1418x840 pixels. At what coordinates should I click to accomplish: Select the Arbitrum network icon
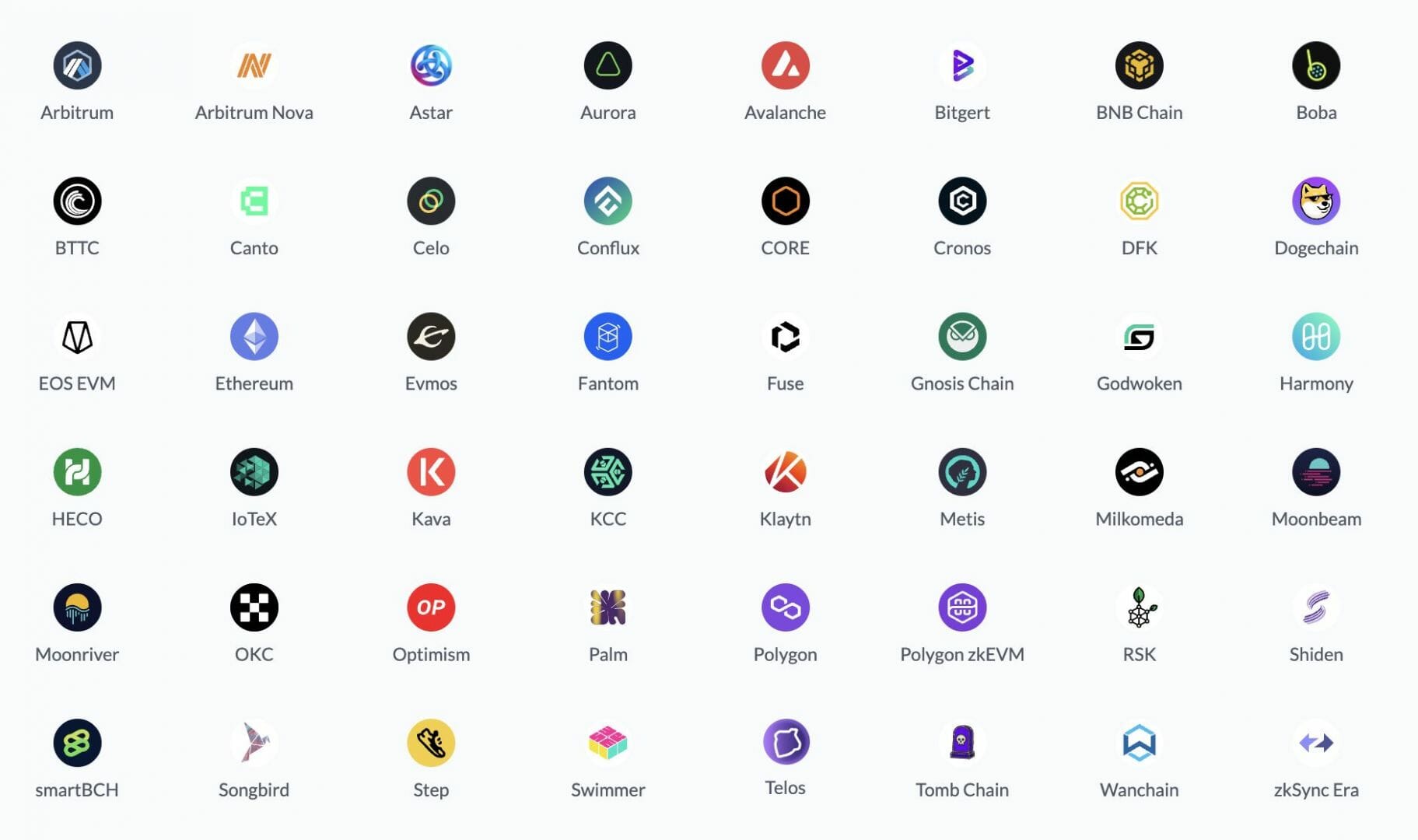(x=77, y=65)
